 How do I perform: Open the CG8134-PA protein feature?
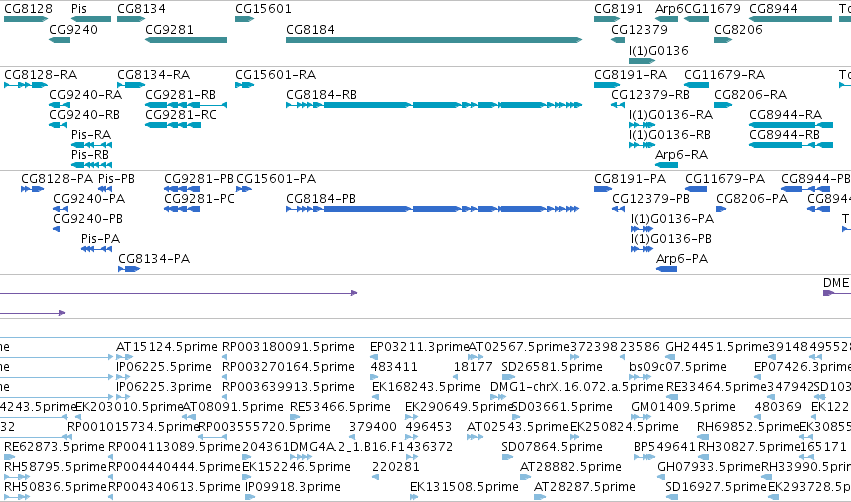(x=129, y=269)
